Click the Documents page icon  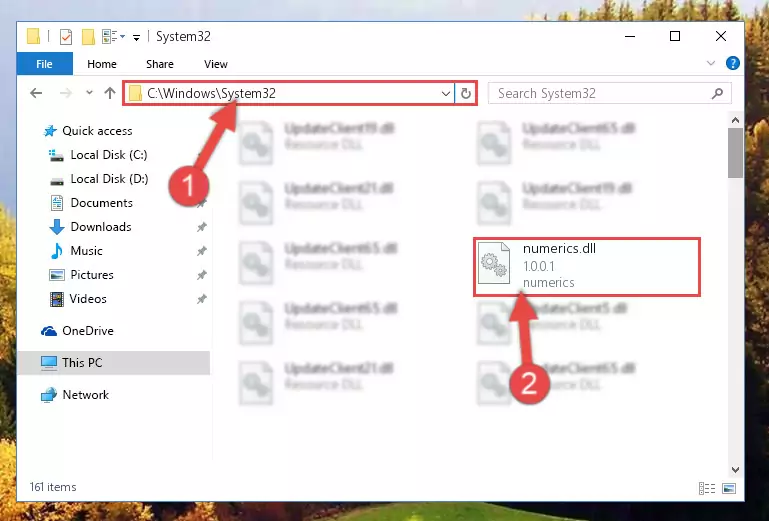pos(57,203)
